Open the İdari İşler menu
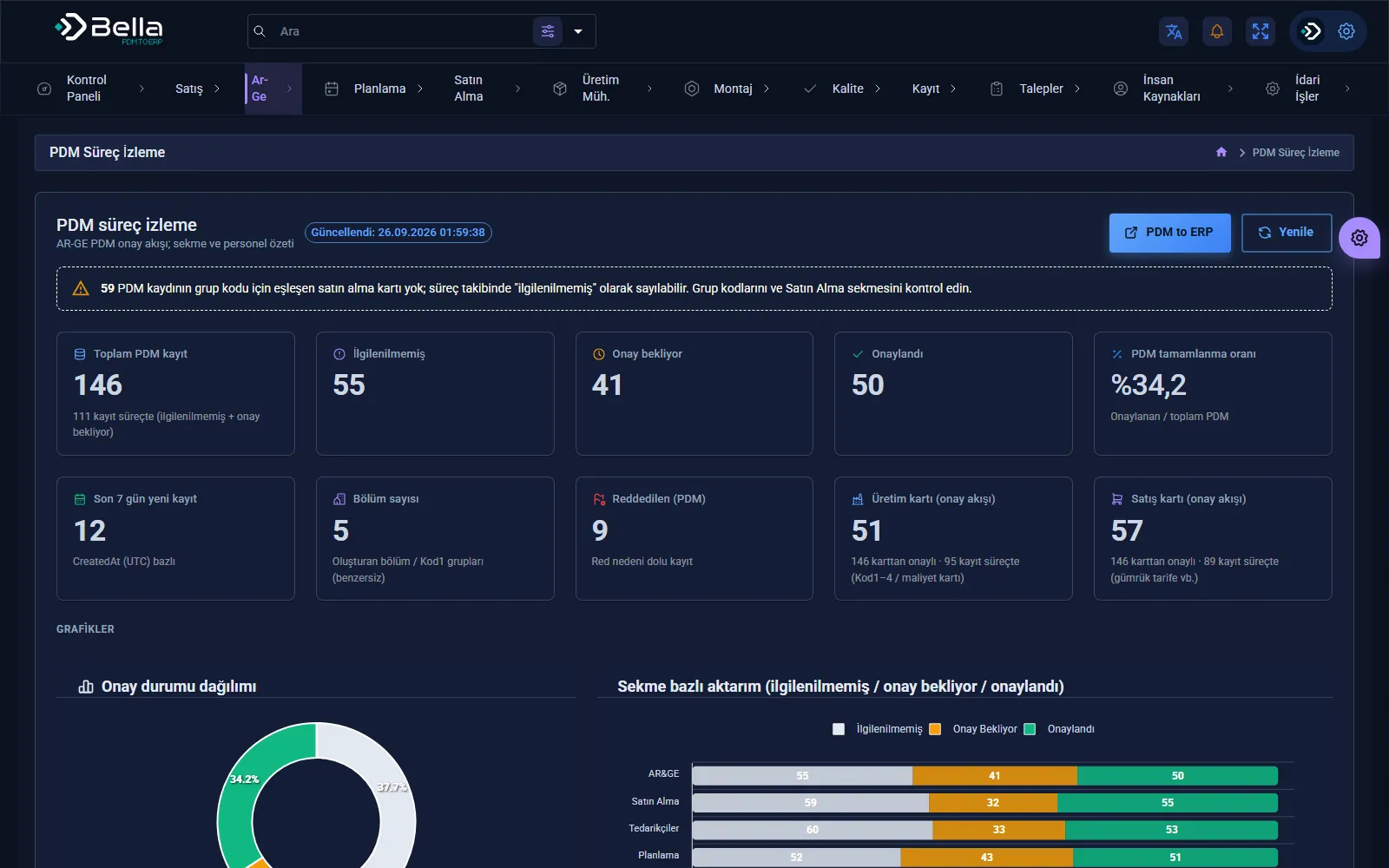 tap(1307, 89)
